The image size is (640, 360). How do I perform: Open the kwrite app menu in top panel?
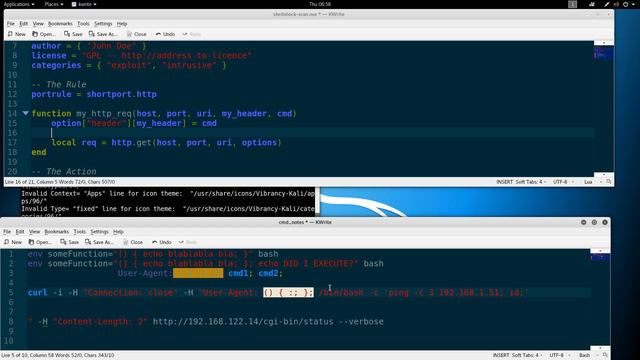click(x=84, y=4)
